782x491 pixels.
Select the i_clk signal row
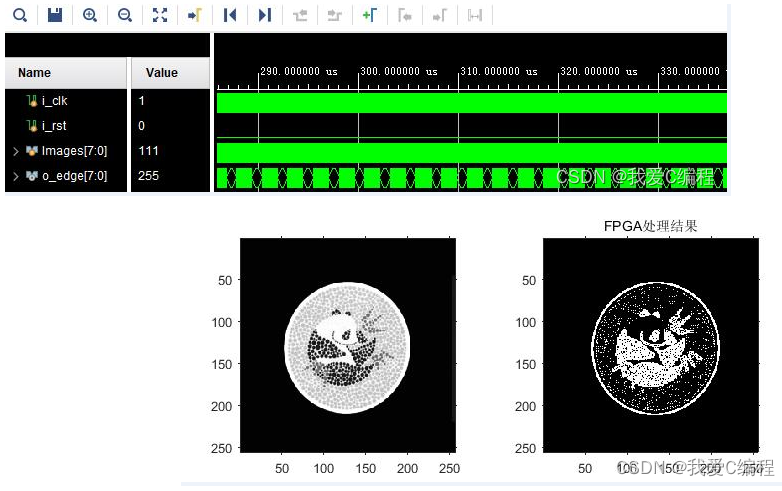(66, 101)
